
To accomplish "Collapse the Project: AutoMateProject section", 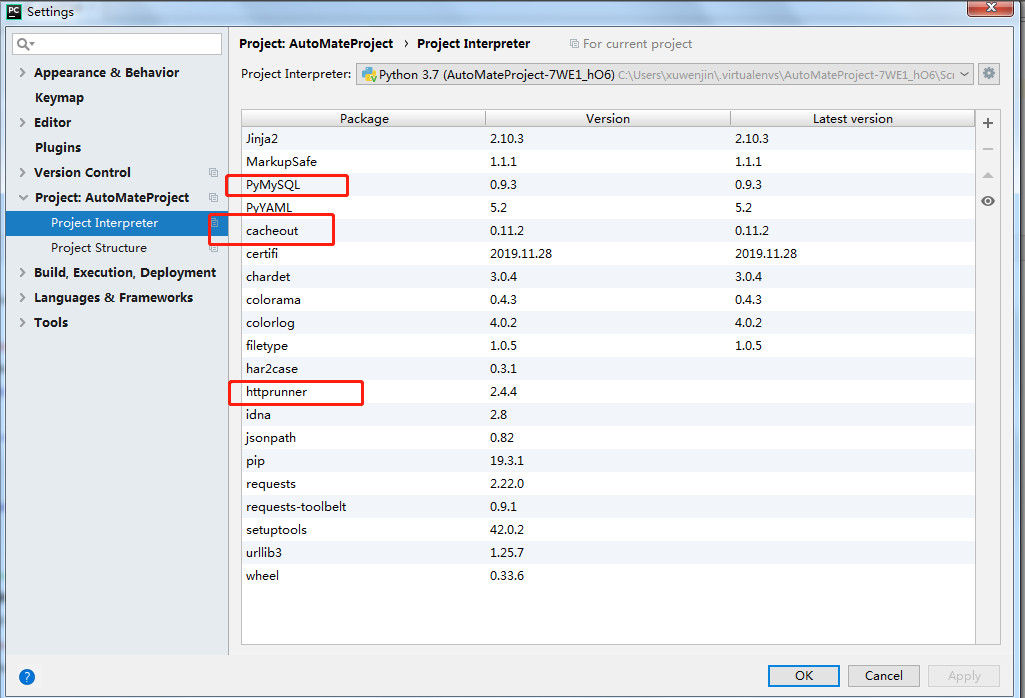I will pyautogui.click(x=24, y=197).
